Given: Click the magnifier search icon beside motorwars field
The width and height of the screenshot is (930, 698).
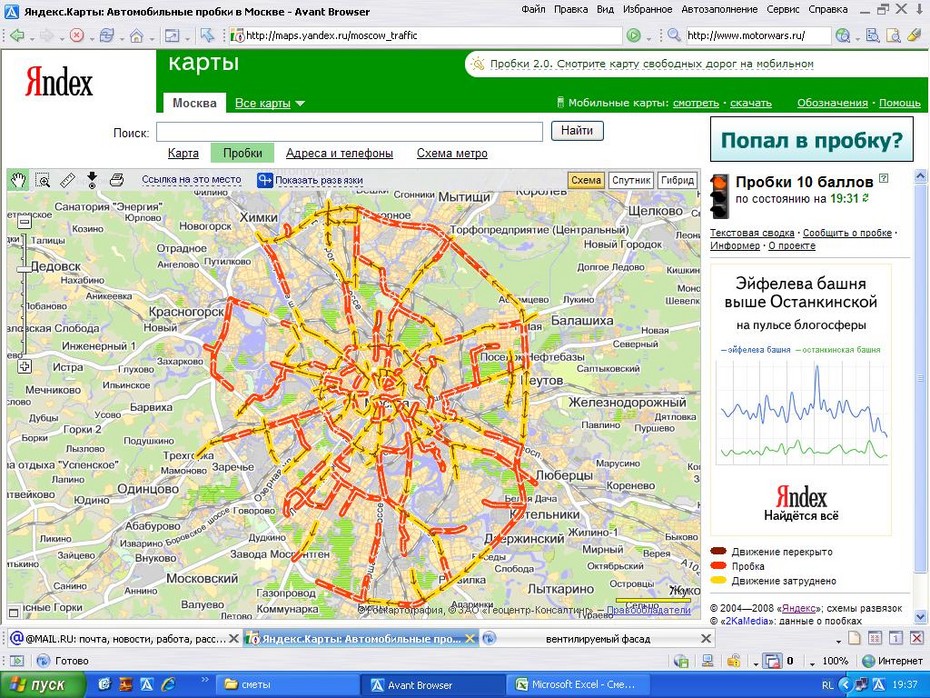Looking at the screenshot, I should [674, 35].
